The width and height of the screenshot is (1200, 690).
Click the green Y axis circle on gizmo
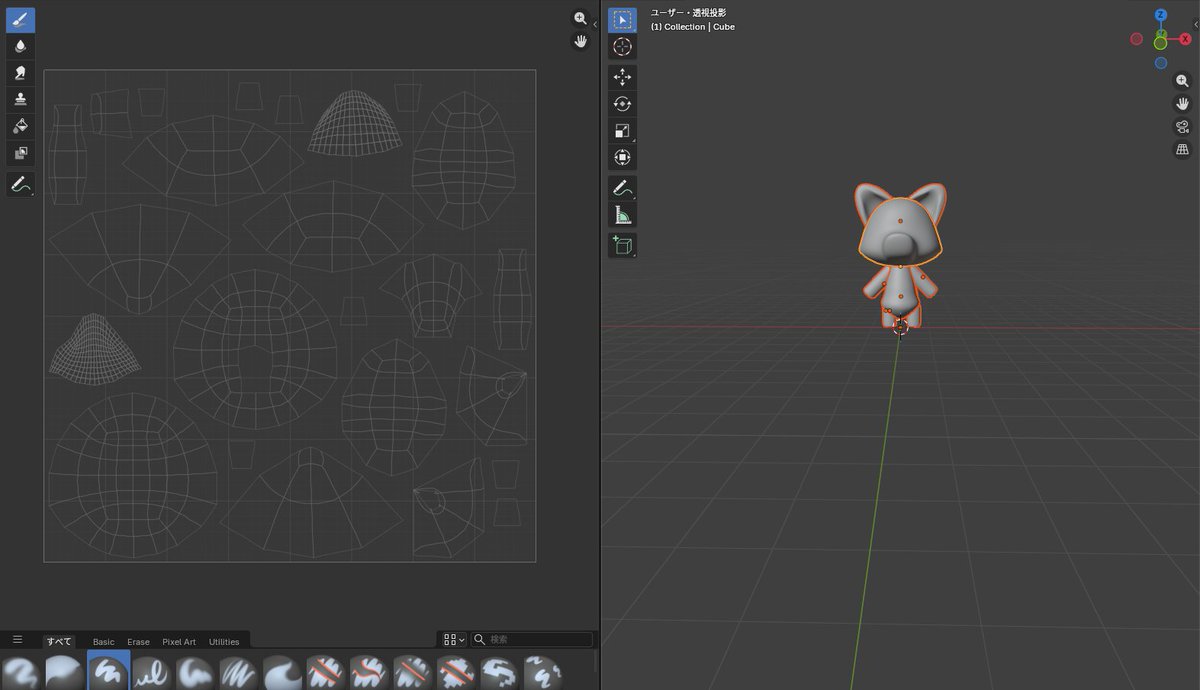tap(1160, 43)
